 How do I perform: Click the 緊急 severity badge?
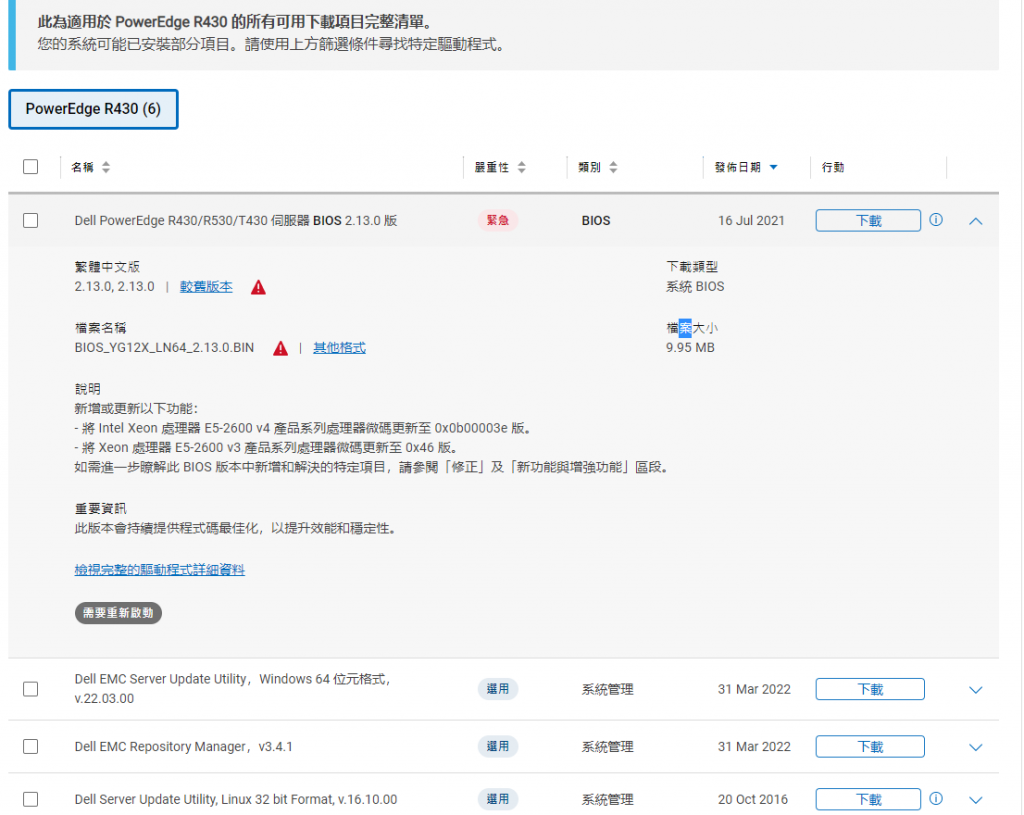click(498, 221)
